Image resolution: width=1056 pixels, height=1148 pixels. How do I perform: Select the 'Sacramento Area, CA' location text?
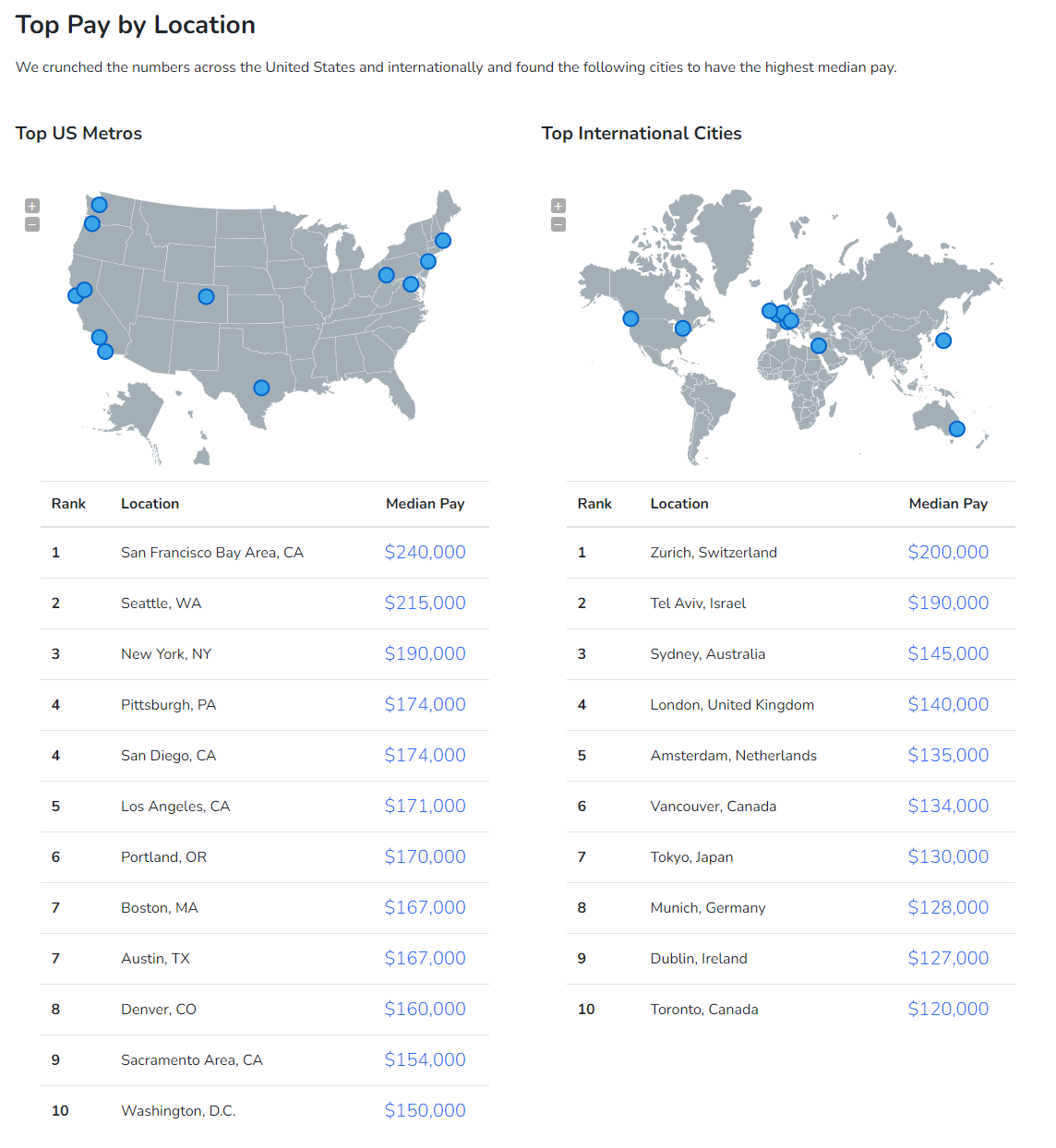(x=192, y=1059)
